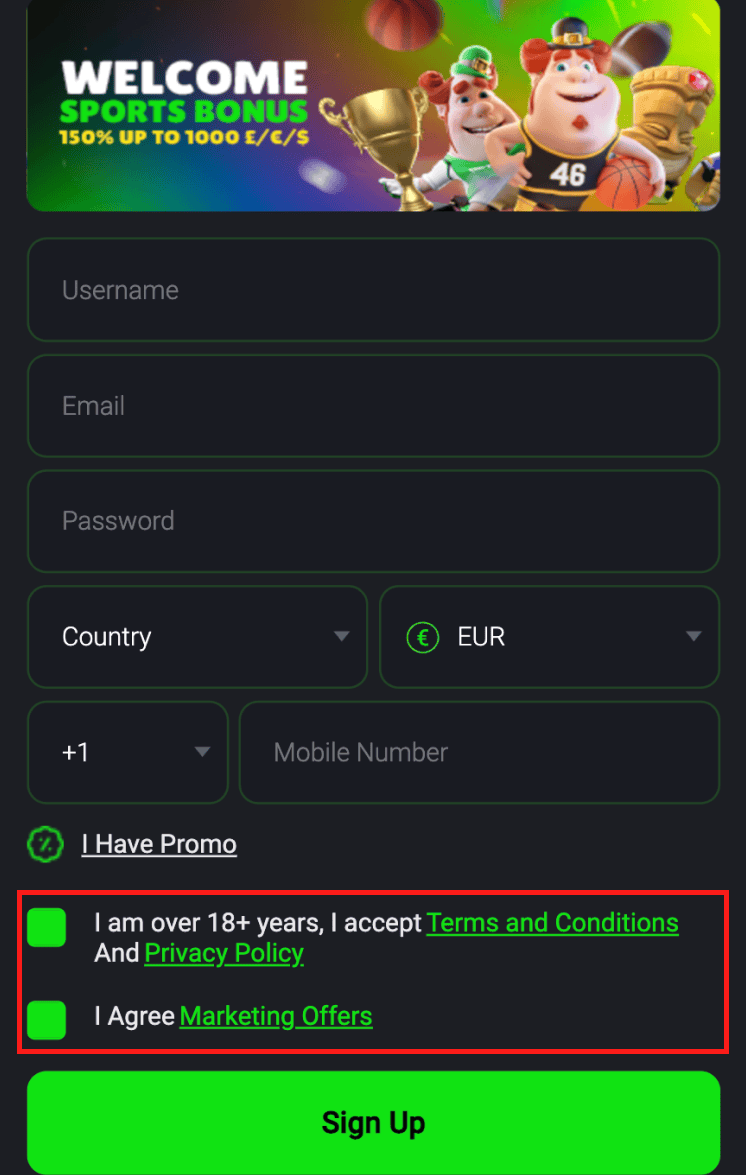Open the Marketing Offers link
This screenshot has height=1175, width=746.
point(276,1017)
